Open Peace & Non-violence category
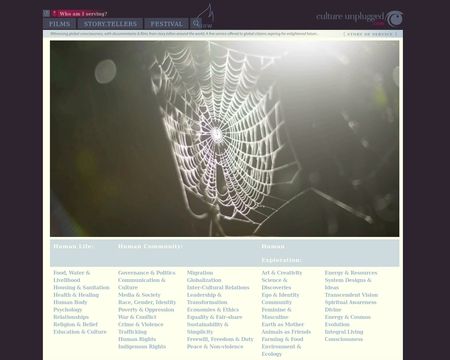 pos(215,346)
